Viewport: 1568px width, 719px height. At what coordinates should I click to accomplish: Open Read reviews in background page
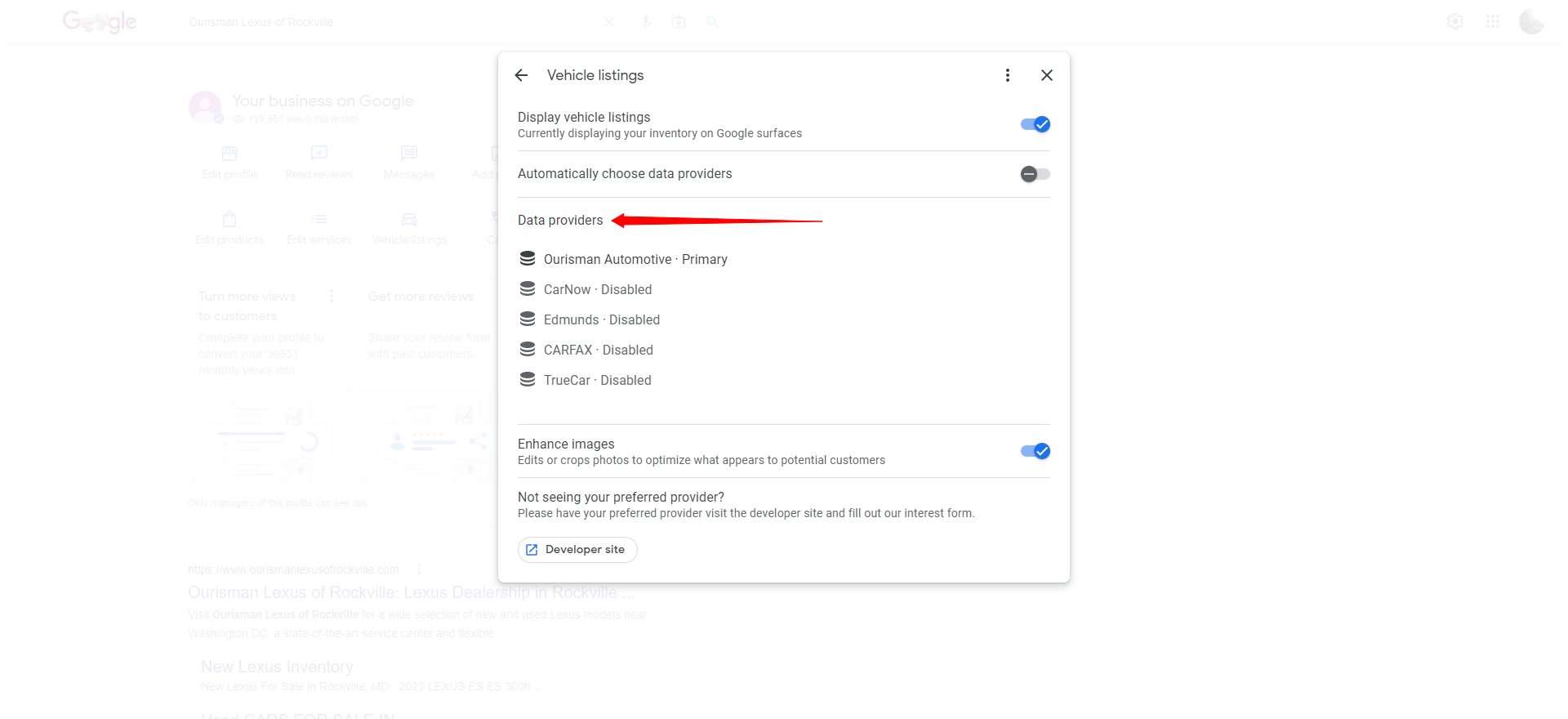tap(319, 163)
